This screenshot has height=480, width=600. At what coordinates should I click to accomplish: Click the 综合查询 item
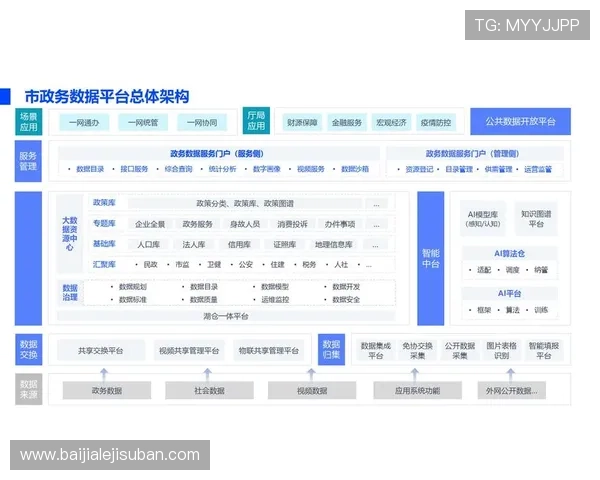(x=178, y=169)
